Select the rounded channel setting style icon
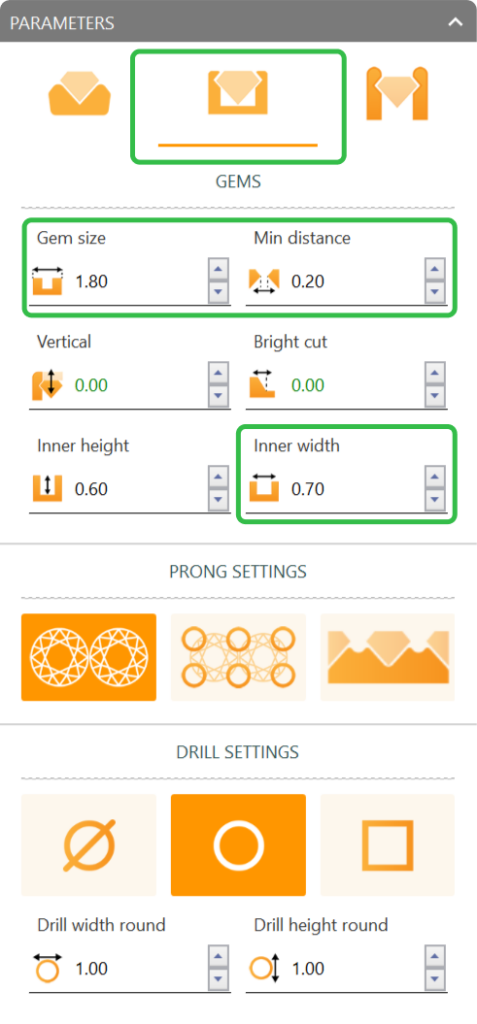This screenshot has width=477, height=1024. click(x=79, y=93)
